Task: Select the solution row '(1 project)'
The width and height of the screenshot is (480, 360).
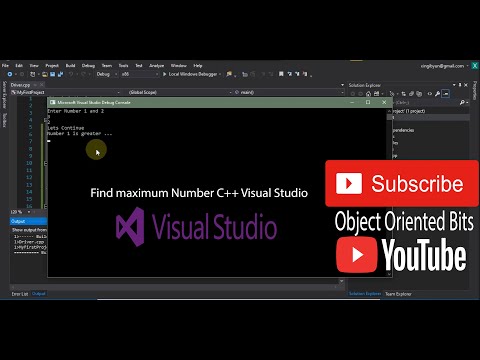Action: point(410,111)
